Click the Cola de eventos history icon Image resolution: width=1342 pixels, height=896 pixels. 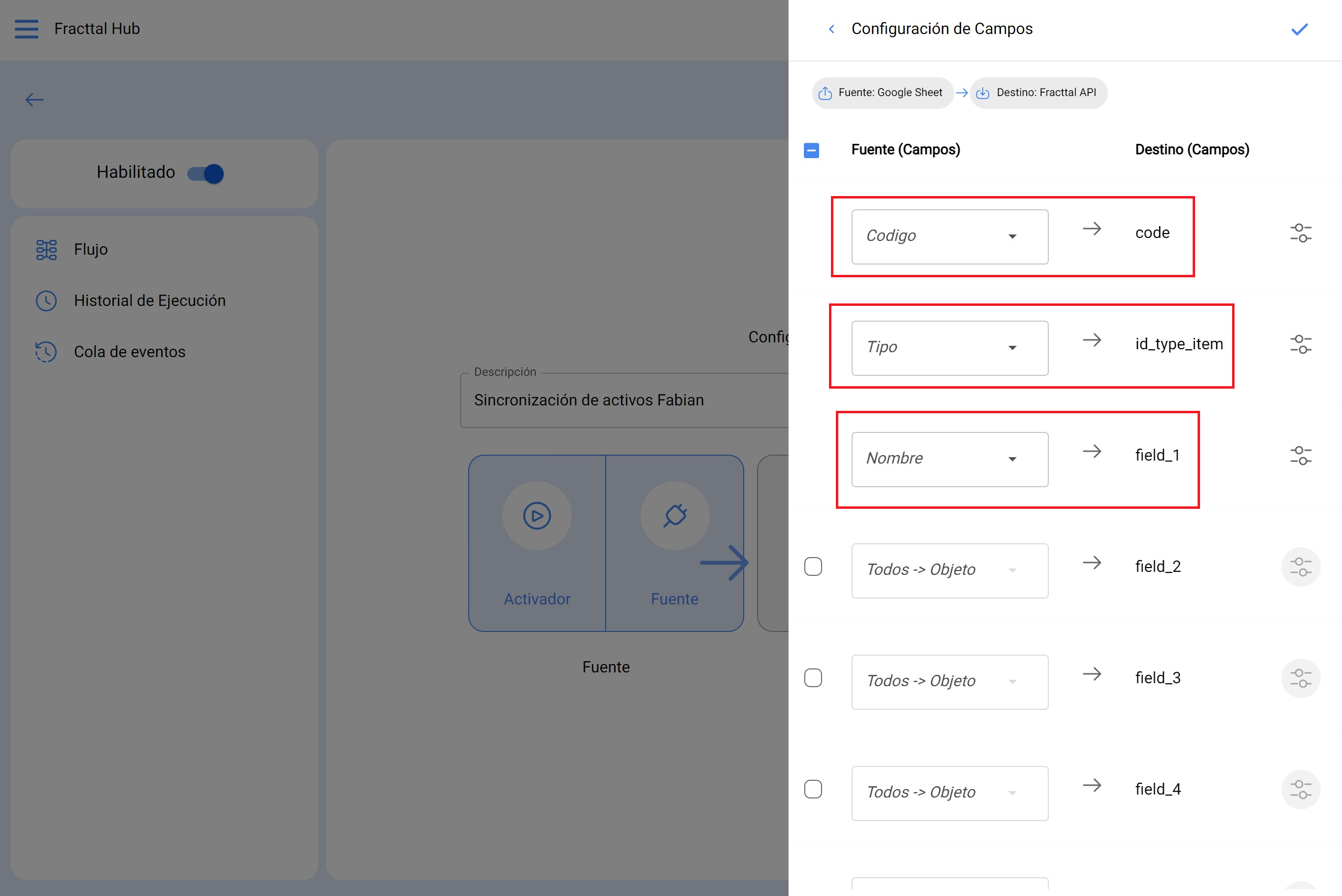[x=46, y=352]
